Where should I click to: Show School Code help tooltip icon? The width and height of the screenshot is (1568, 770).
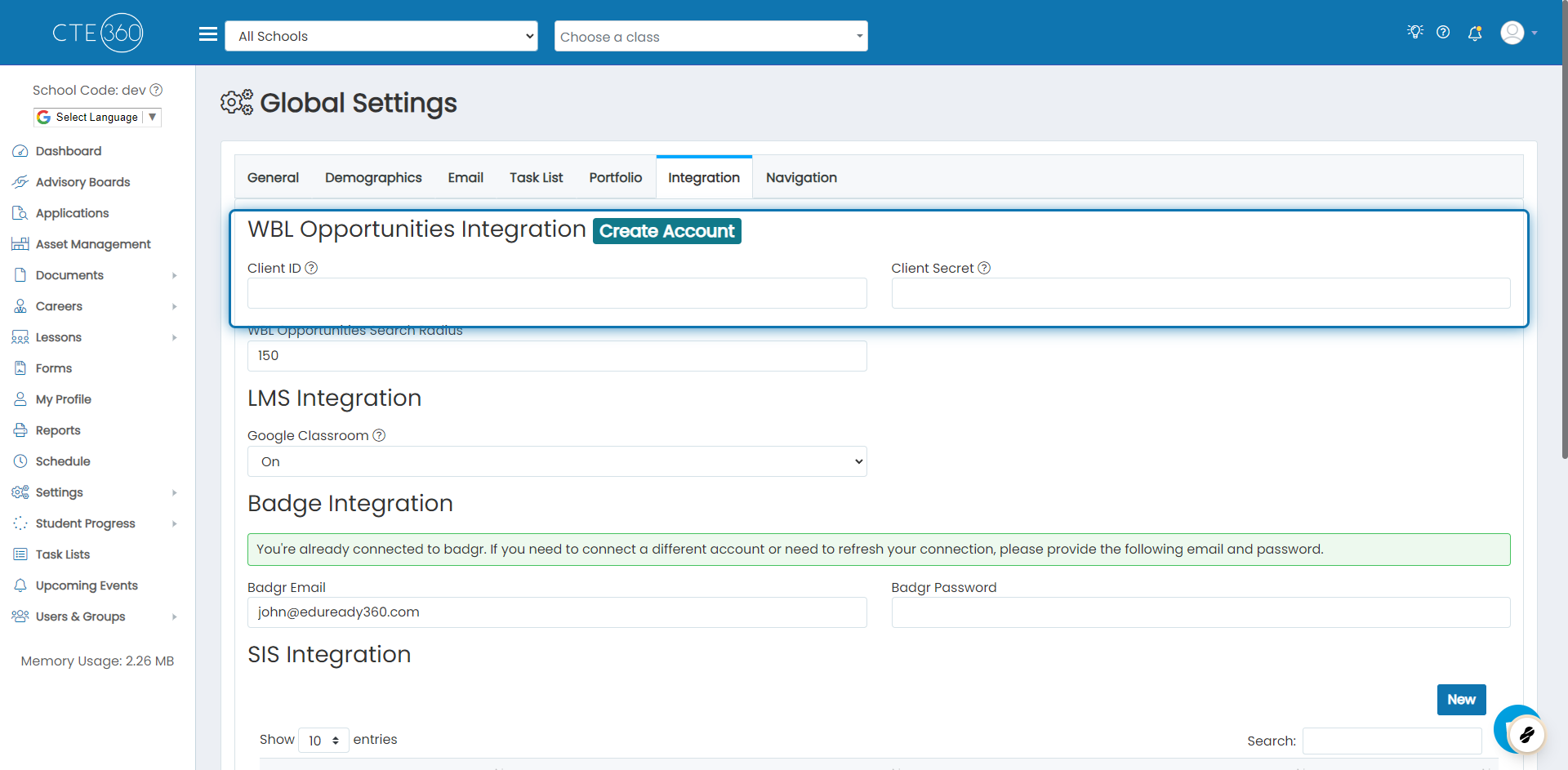156,90
